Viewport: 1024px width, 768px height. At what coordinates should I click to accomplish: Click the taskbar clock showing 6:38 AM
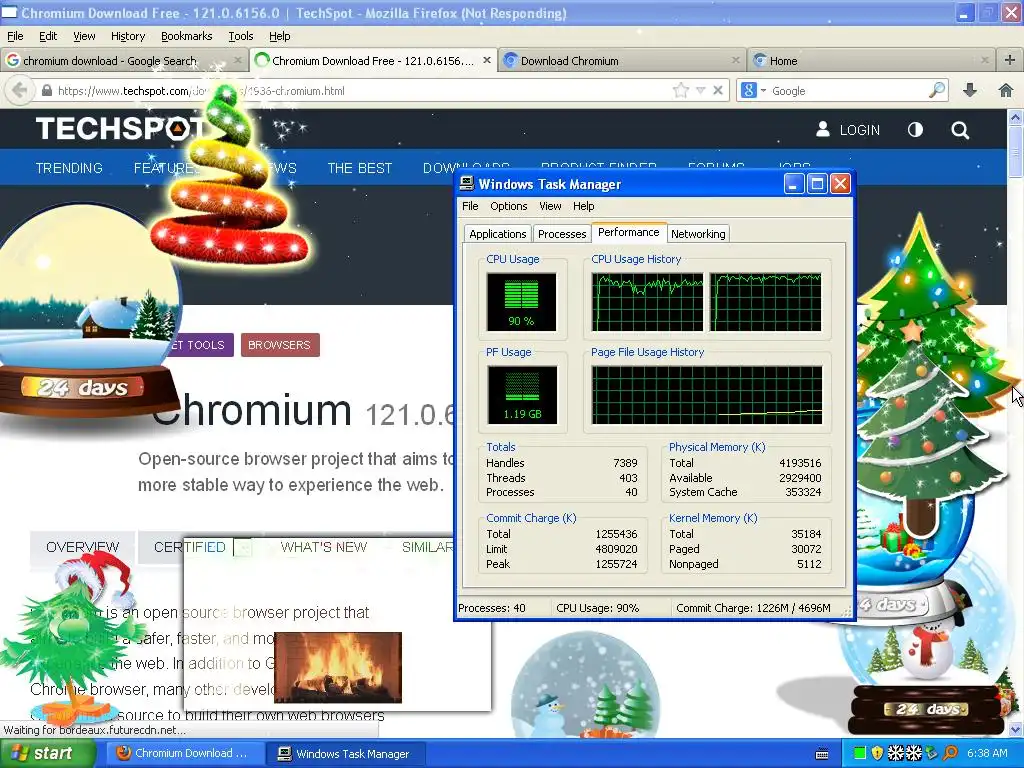click(x=987, y=753)
